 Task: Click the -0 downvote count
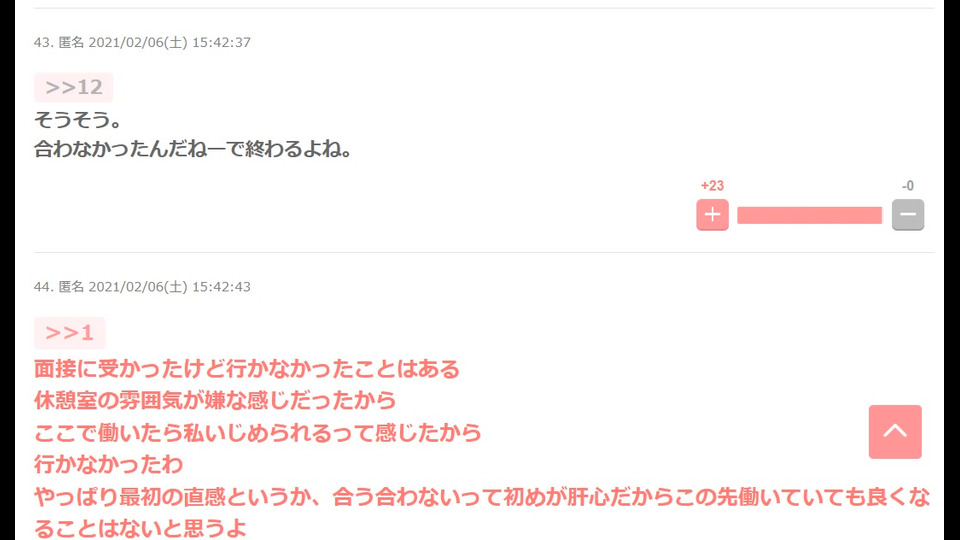(907, 186)
